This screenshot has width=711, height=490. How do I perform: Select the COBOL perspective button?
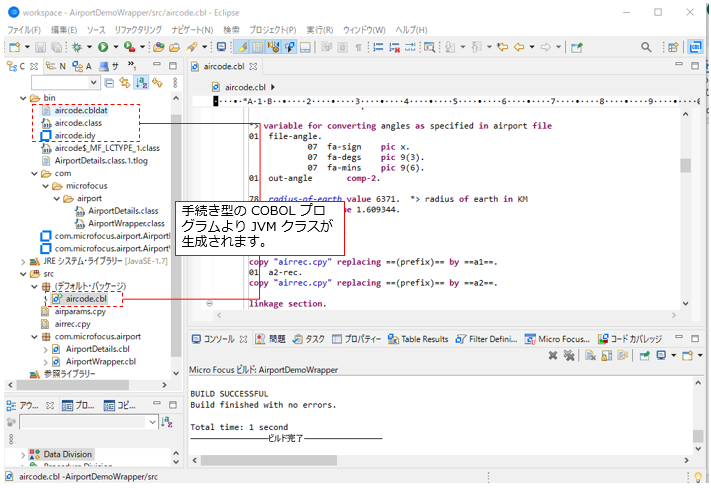click(x=695, y=47)
